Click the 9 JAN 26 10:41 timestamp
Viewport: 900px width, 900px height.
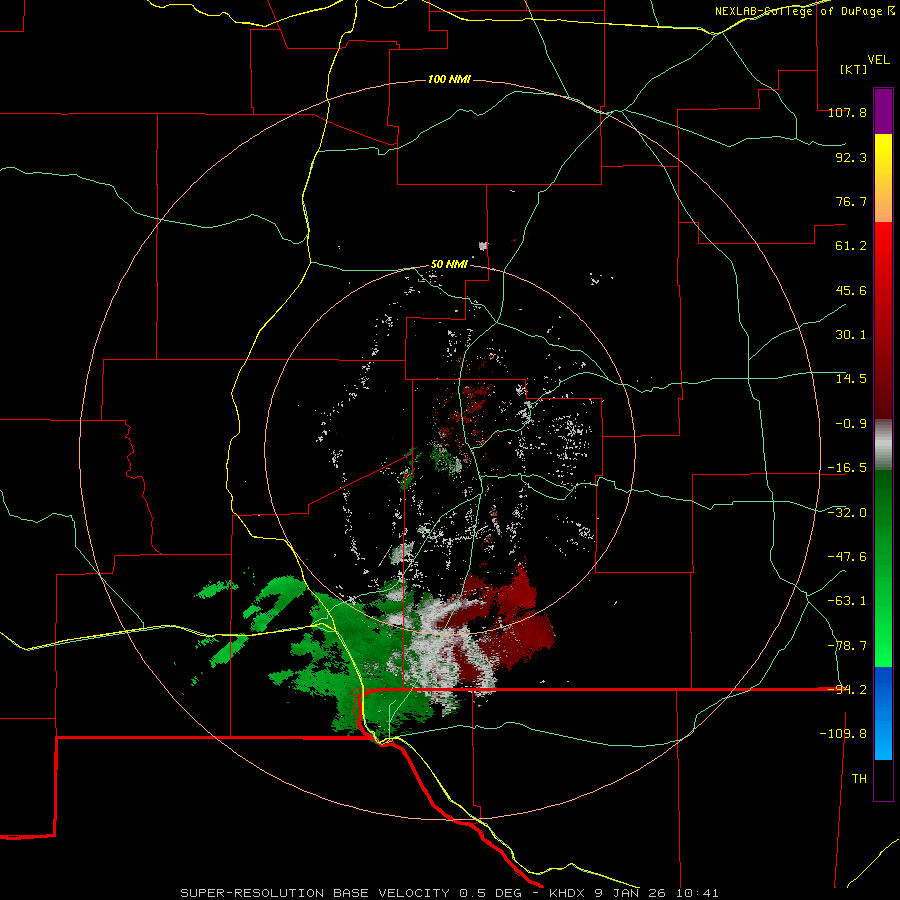pos(657,893)
